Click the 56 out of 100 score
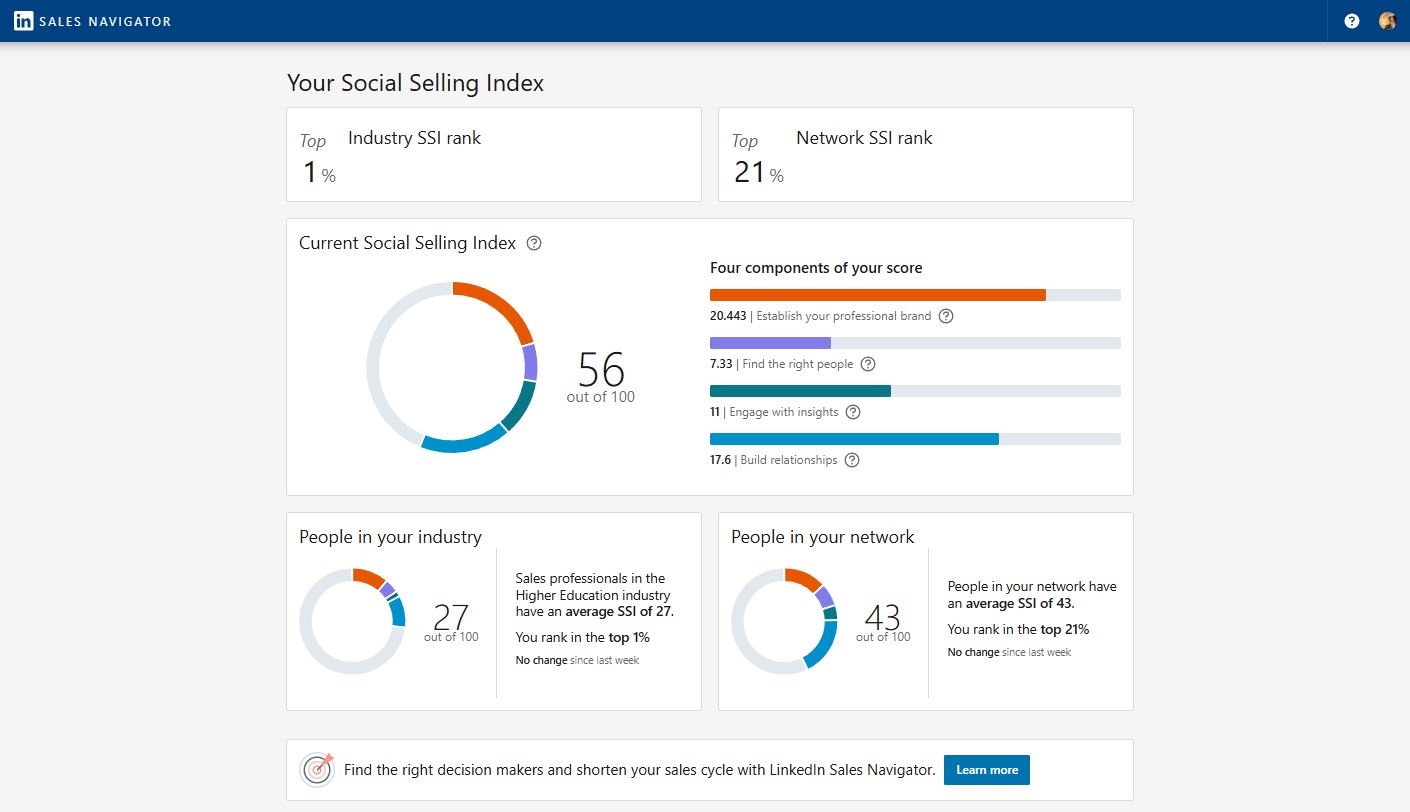 [601, 377]
